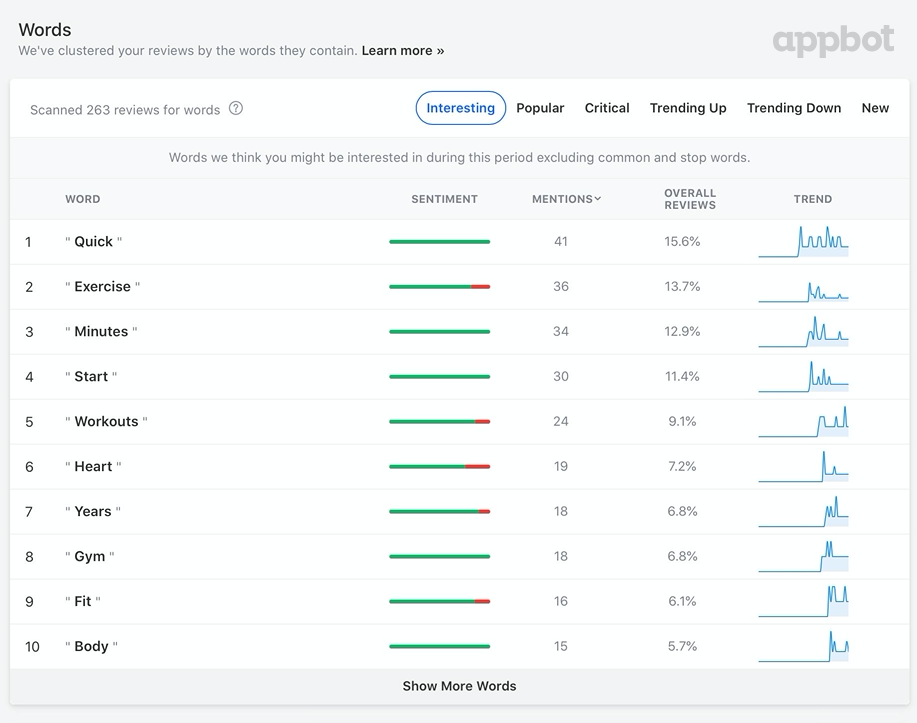The width and height of the screenshot is (917, 723).
Task: Switch to the New tab
Action: [875, 108]
